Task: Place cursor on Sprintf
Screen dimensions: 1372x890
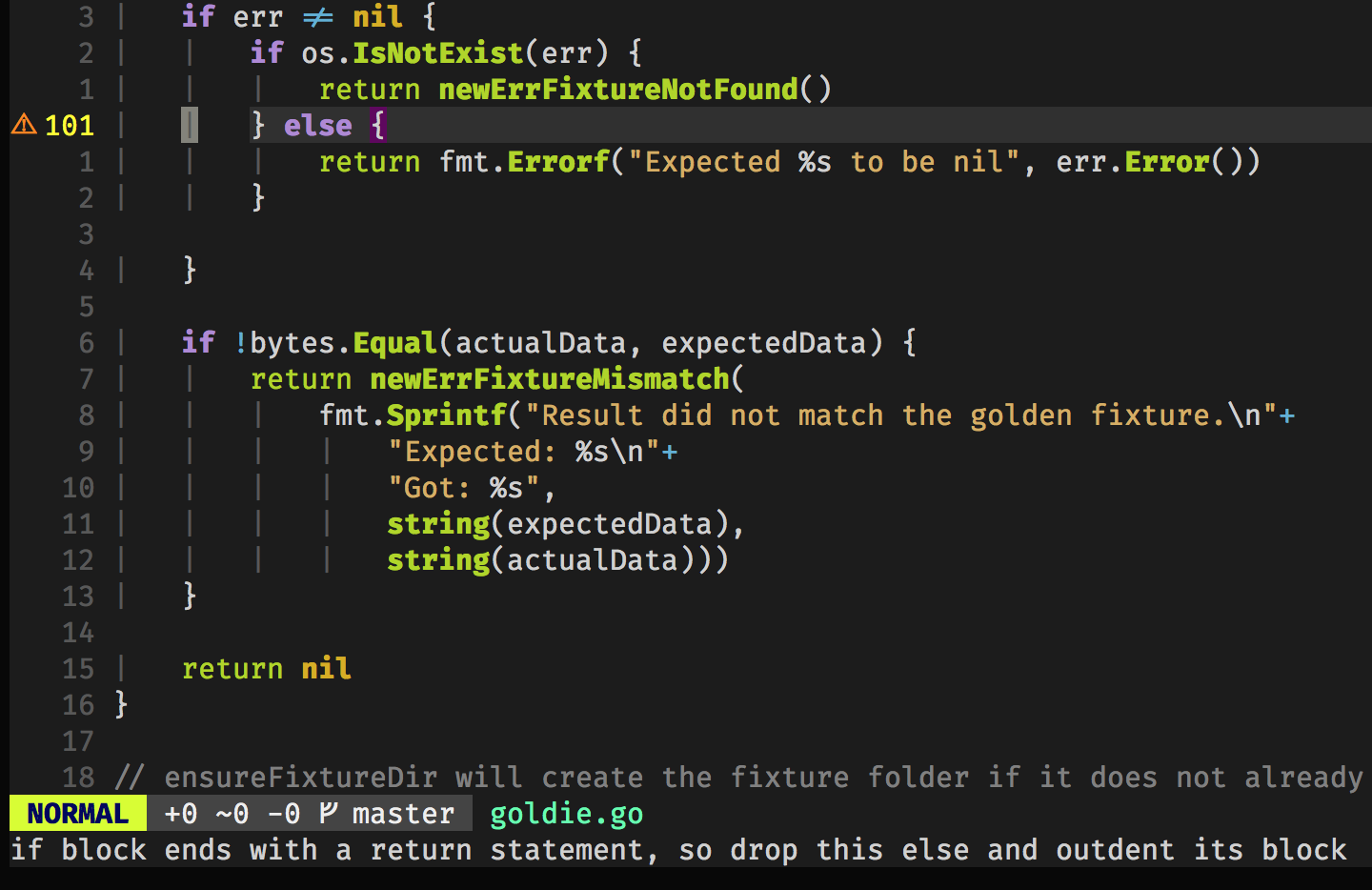Action: (446, 415)
